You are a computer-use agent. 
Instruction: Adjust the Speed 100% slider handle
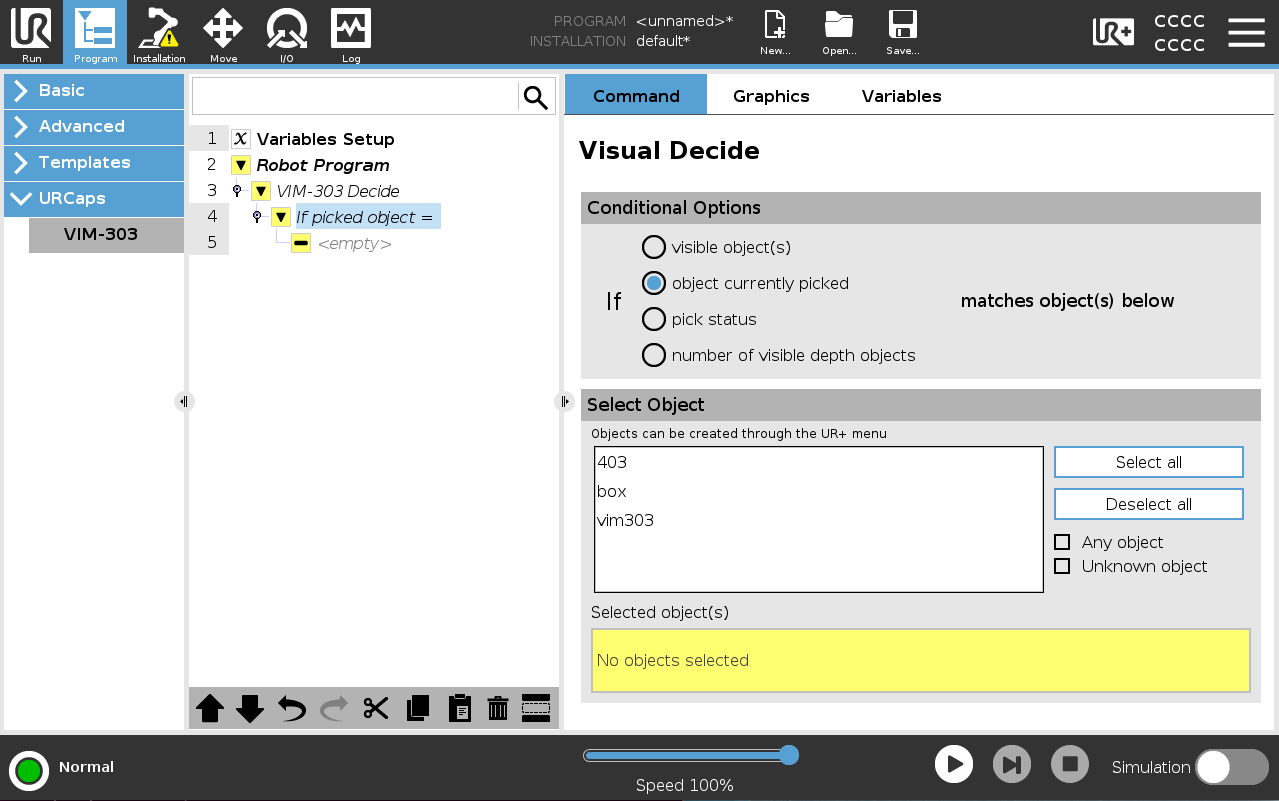coord(789,755)
